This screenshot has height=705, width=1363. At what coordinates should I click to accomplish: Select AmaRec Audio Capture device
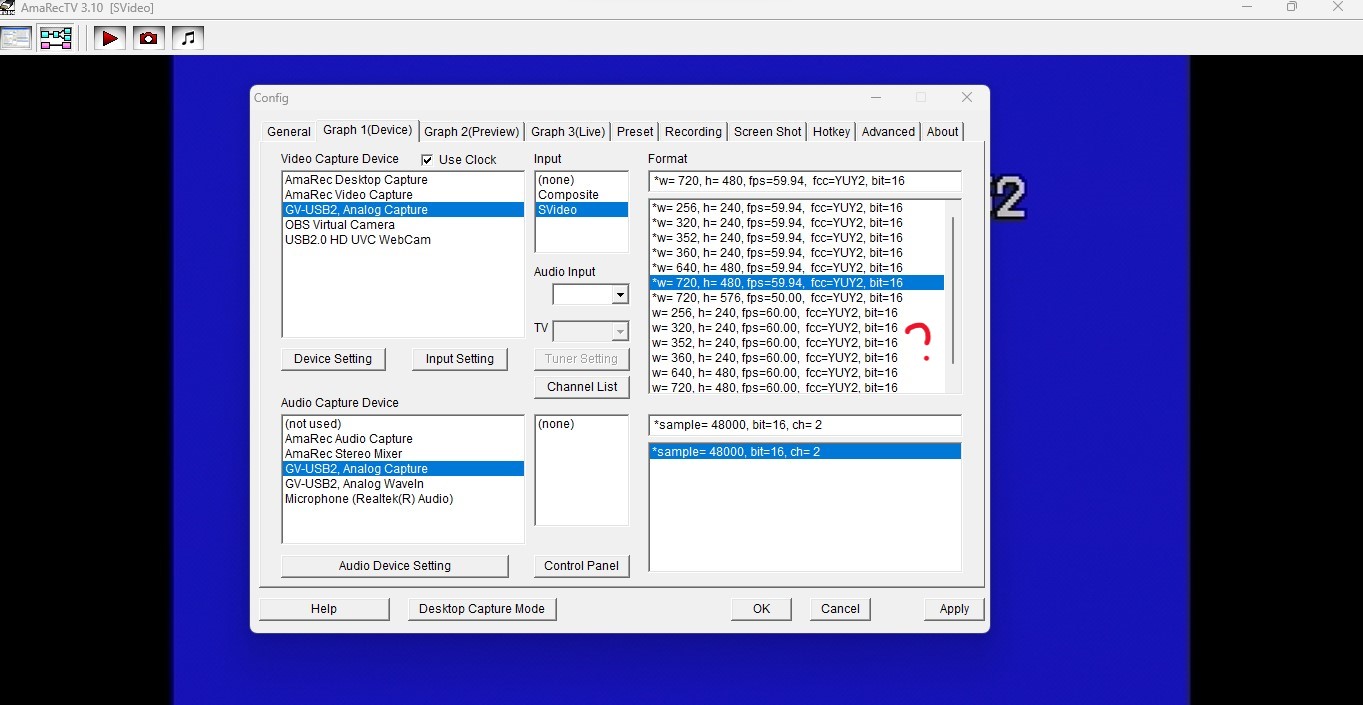point(403,439)
